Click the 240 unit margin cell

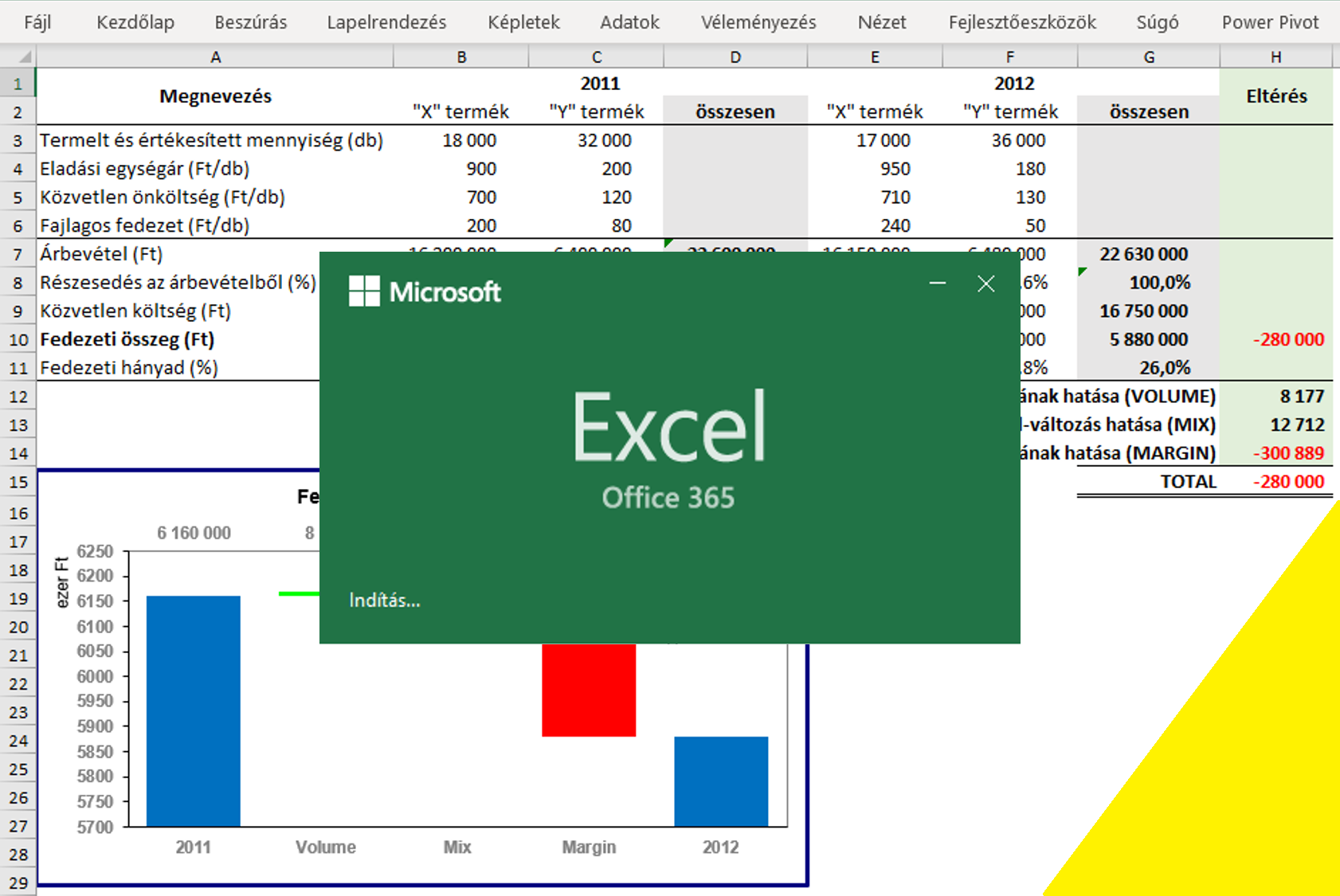(x=875, y=225)
